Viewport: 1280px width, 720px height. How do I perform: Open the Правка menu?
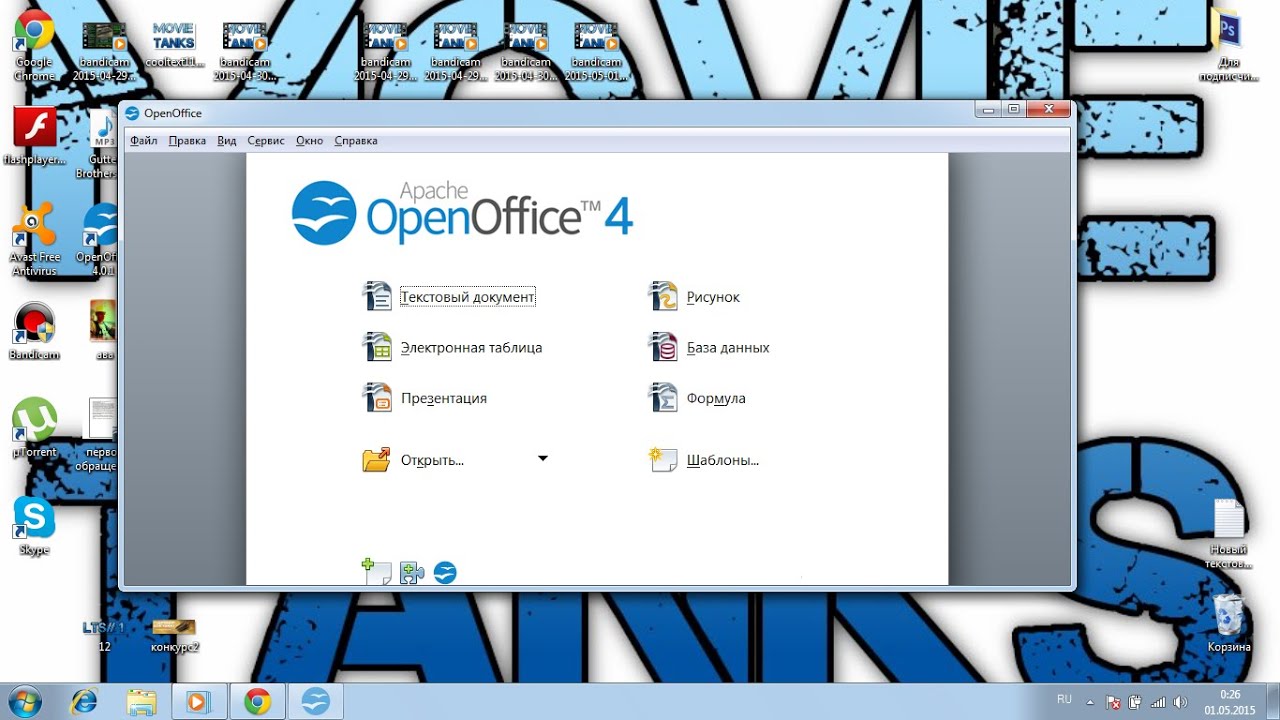coord(187,141)
